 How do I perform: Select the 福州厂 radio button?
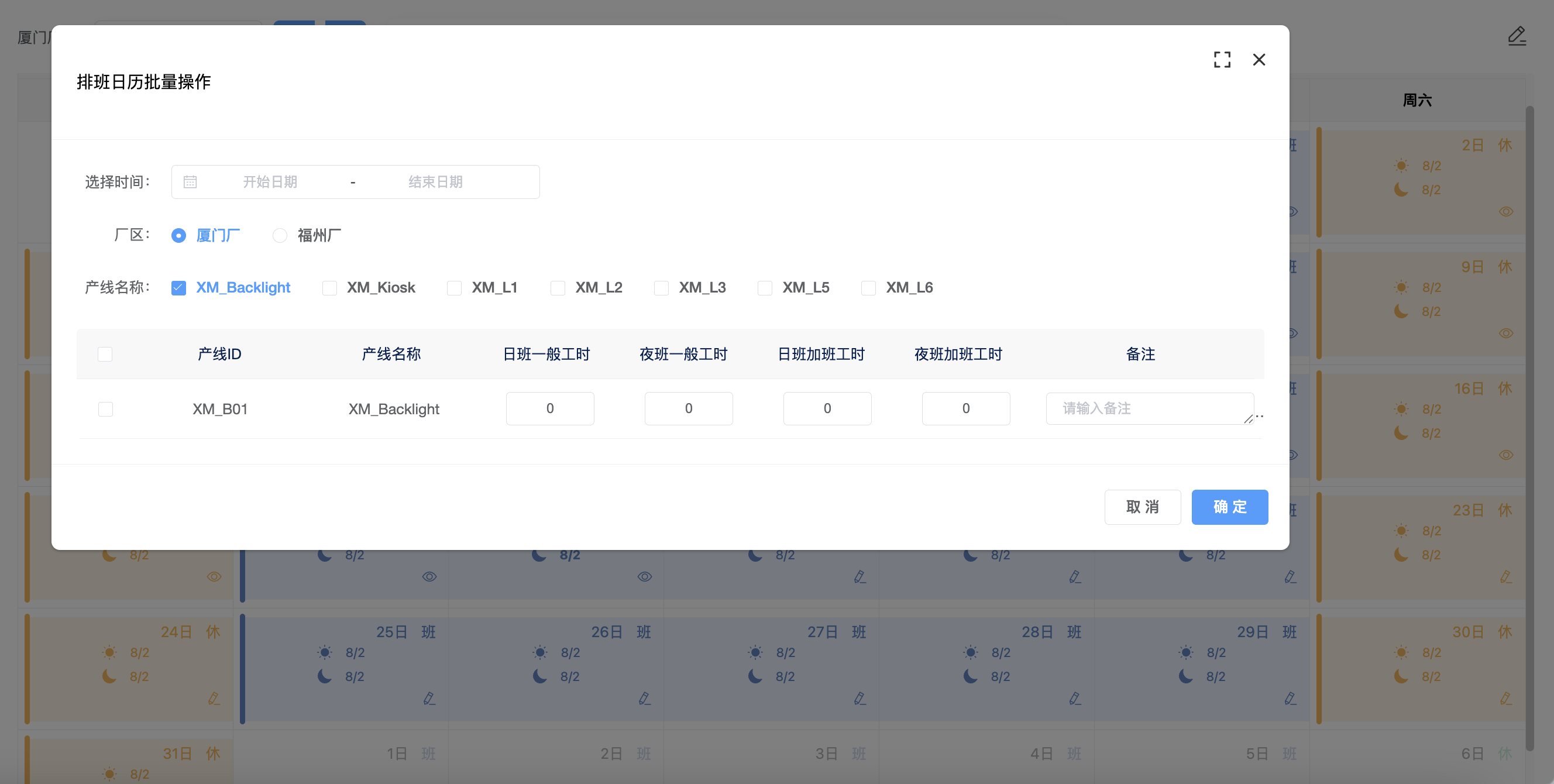(280, 235)
